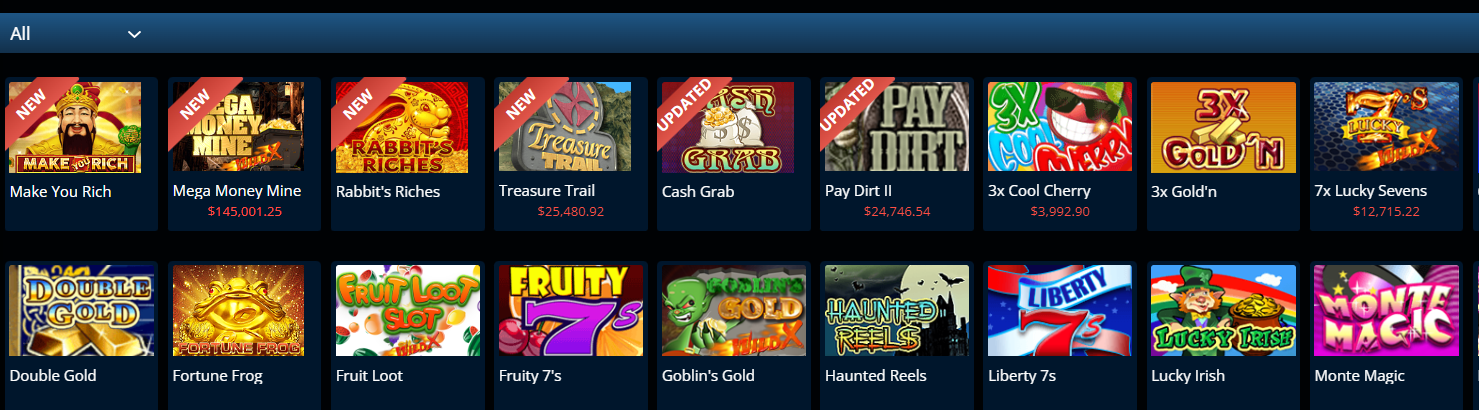Launch Fortune Frog game thumbnail
The height and width of the screenshot is (410, 1479).
tap(239, 311)
